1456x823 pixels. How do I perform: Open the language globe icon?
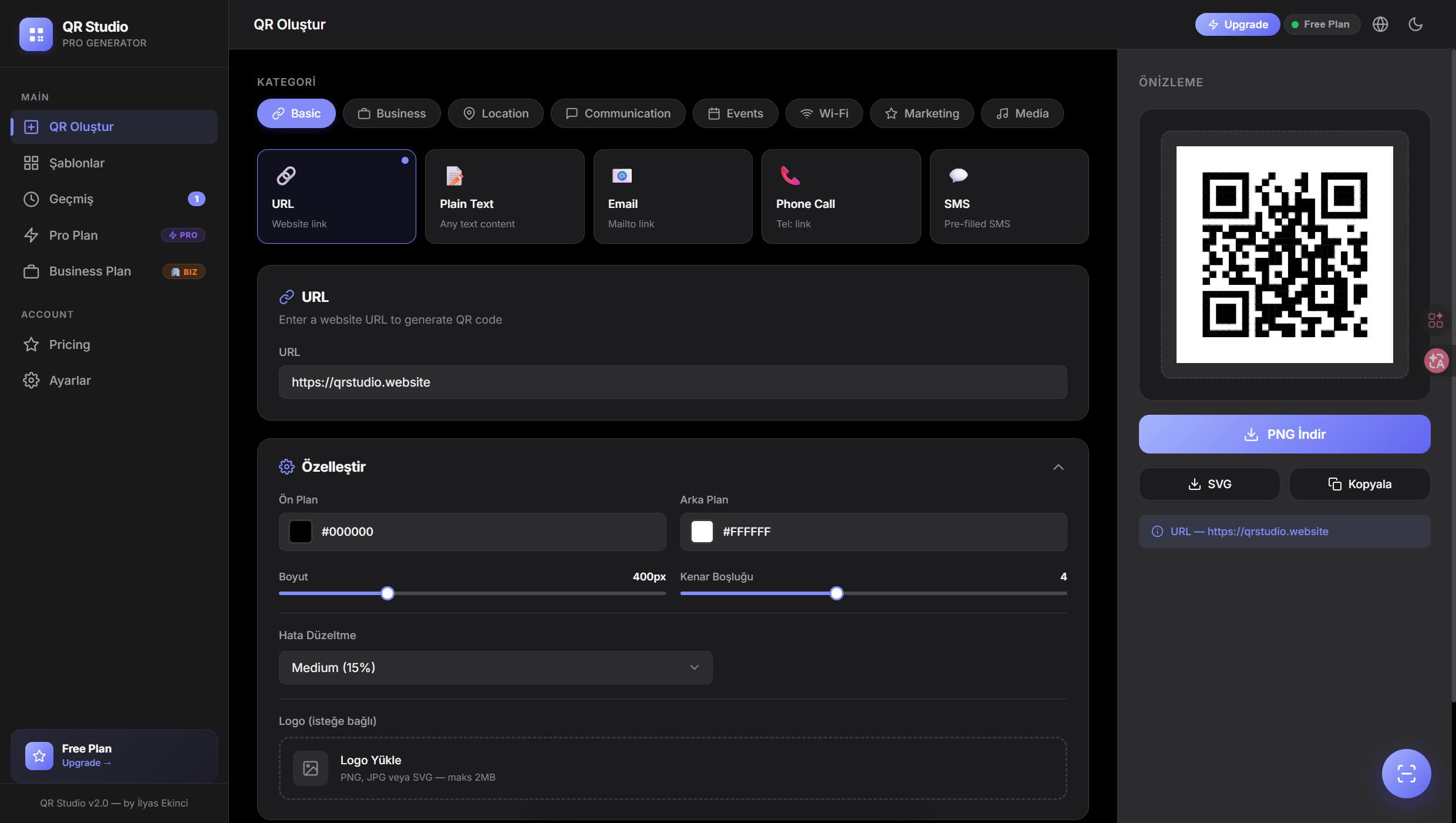point(1380,24)
